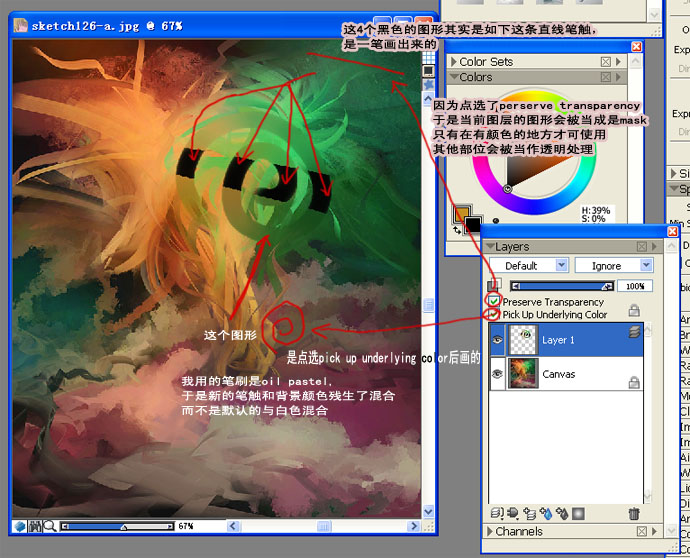Image resolution: width=690 pixels, height=558 pixels.
Task: Select the Layer 1 row
Action: click(566, 340)
